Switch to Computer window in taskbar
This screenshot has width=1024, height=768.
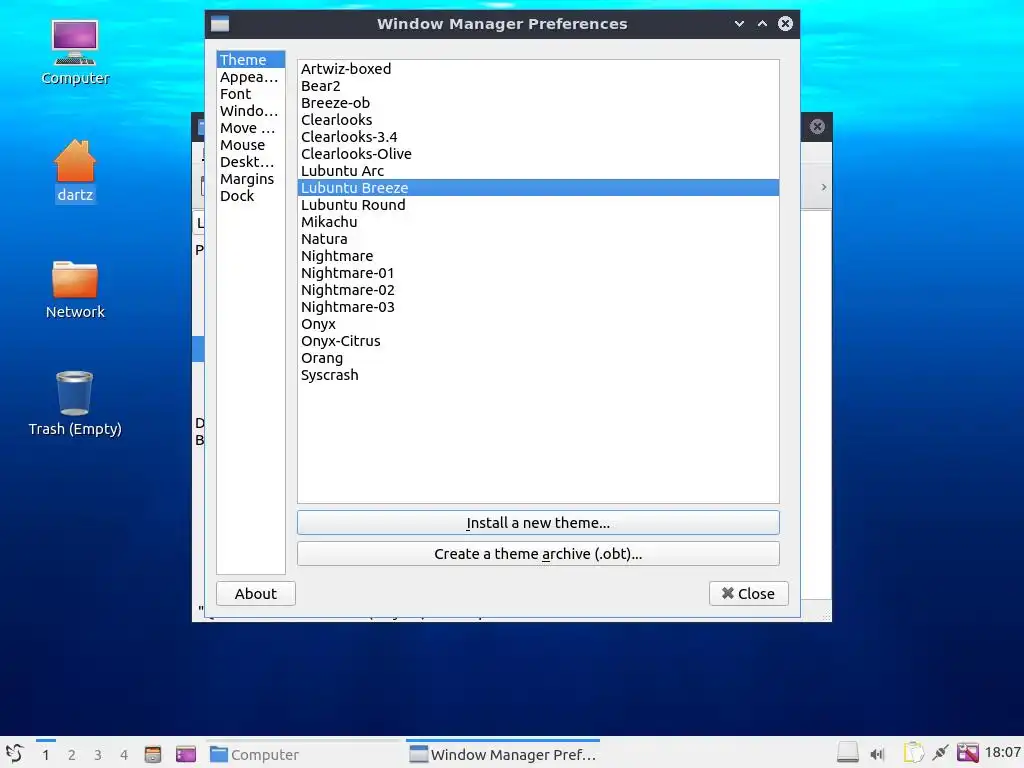[x=303, y=754]
